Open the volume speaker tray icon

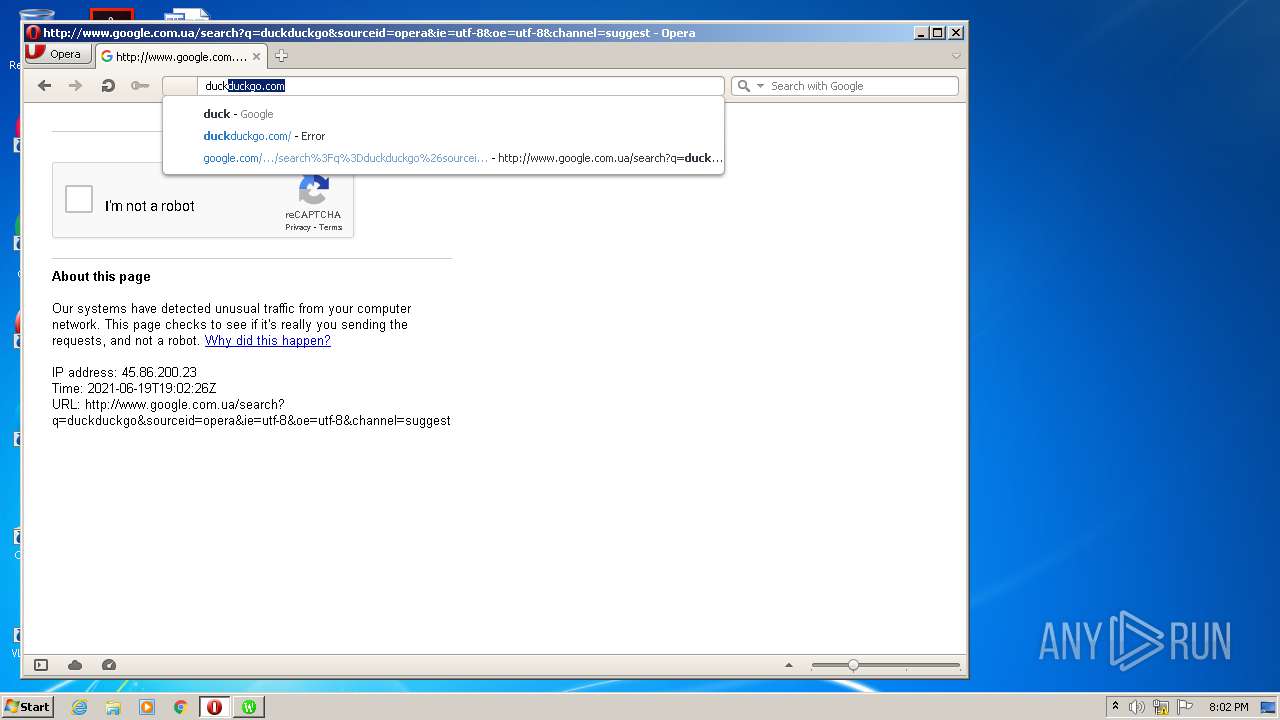coord(1136,707)
